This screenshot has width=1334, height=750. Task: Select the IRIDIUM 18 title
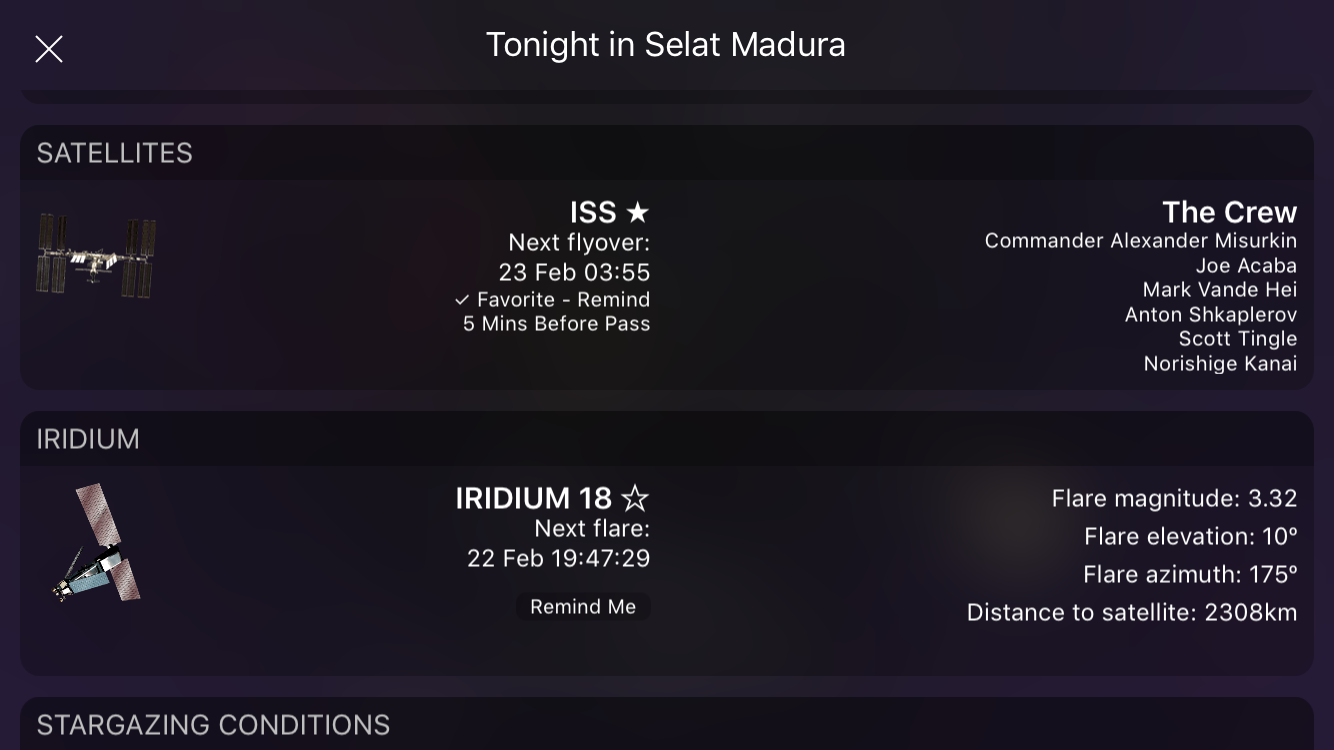coord(533,498)
